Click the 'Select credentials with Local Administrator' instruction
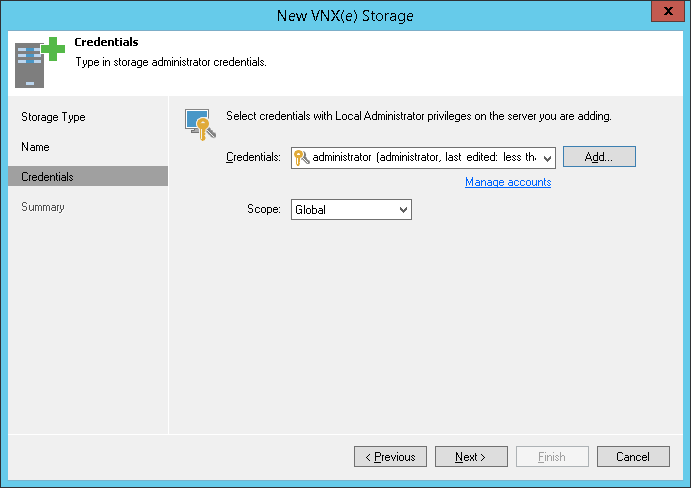The height and width of the screenshot is (488, 691). tap(419, 116)
